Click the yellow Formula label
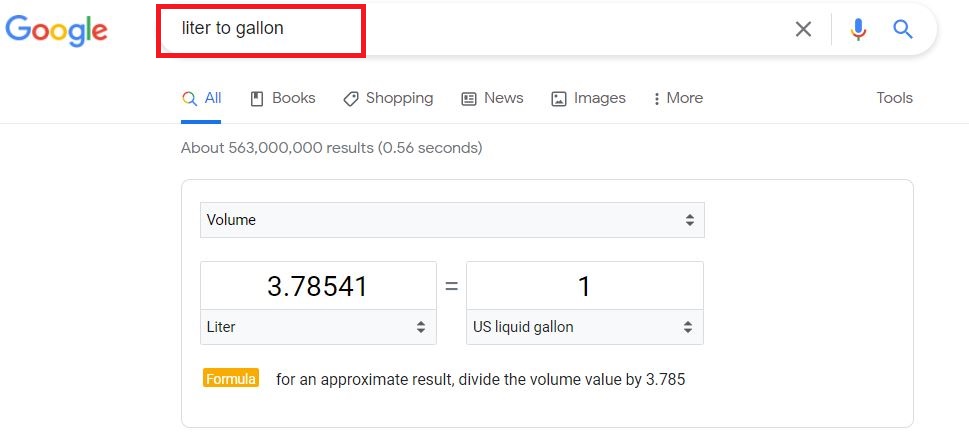 coord(231,378)
